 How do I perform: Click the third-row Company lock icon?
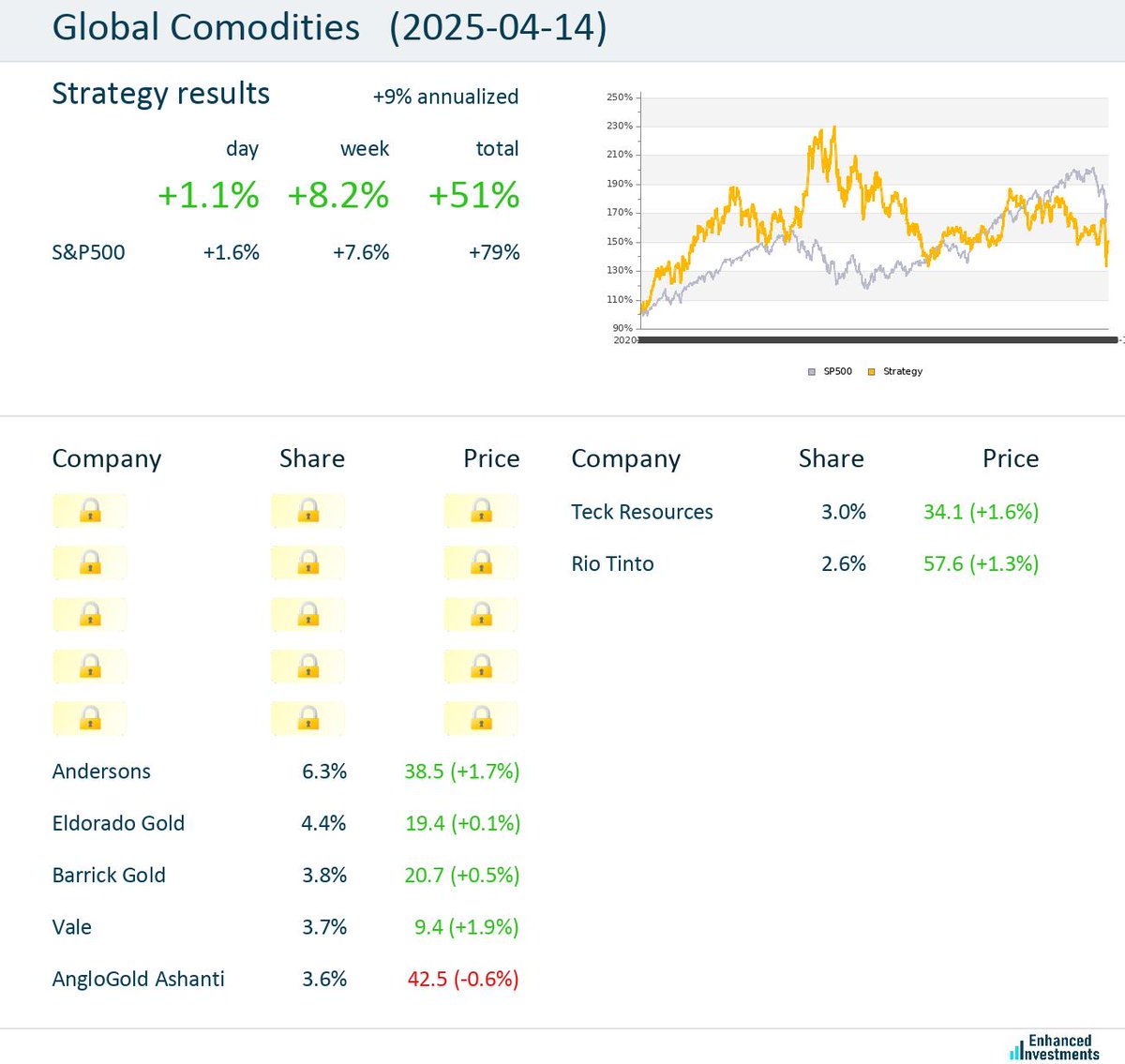tap(90, 615)
